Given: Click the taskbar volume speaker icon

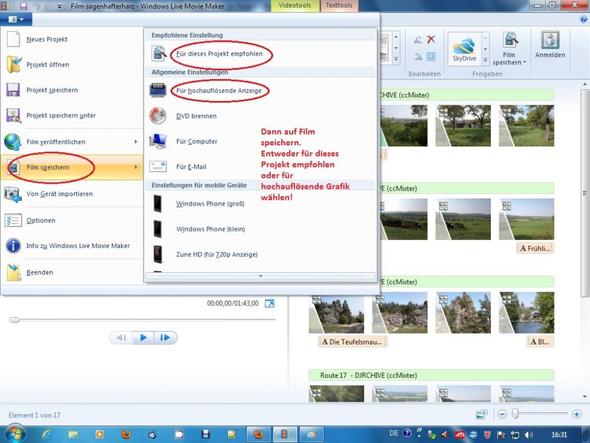Looking at the screenshot, I should pos(528,435).
